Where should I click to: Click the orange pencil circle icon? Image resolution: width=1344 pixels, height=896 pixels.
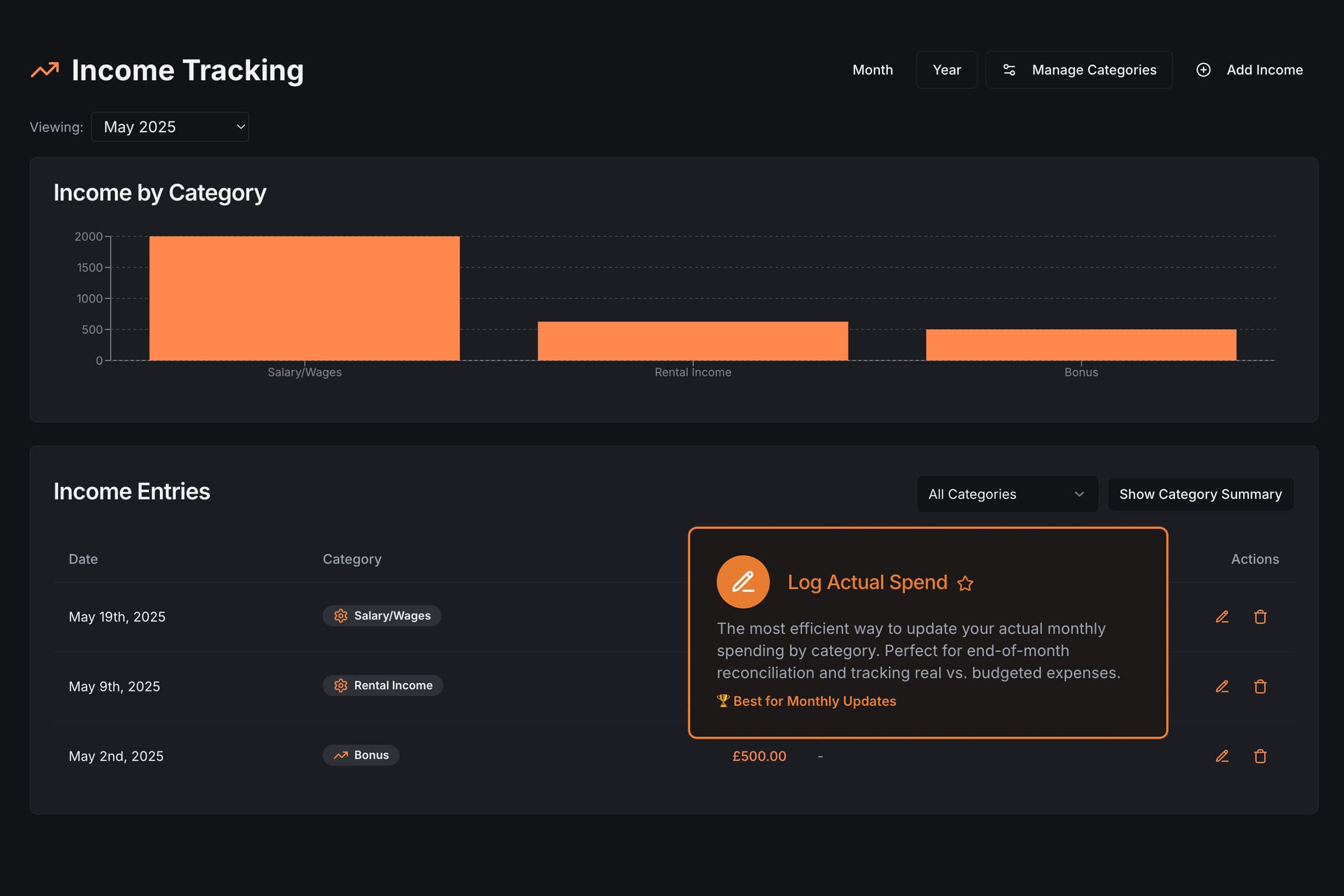(x=743, y=582)
